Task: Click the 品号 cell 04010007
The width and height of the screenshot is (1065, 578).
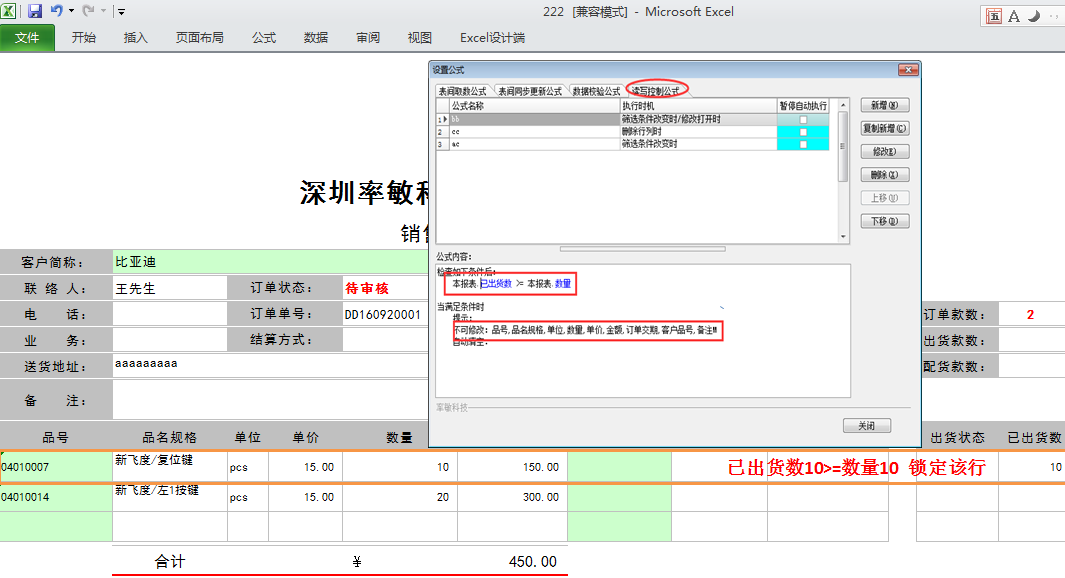Action: [x=56, y=467]
